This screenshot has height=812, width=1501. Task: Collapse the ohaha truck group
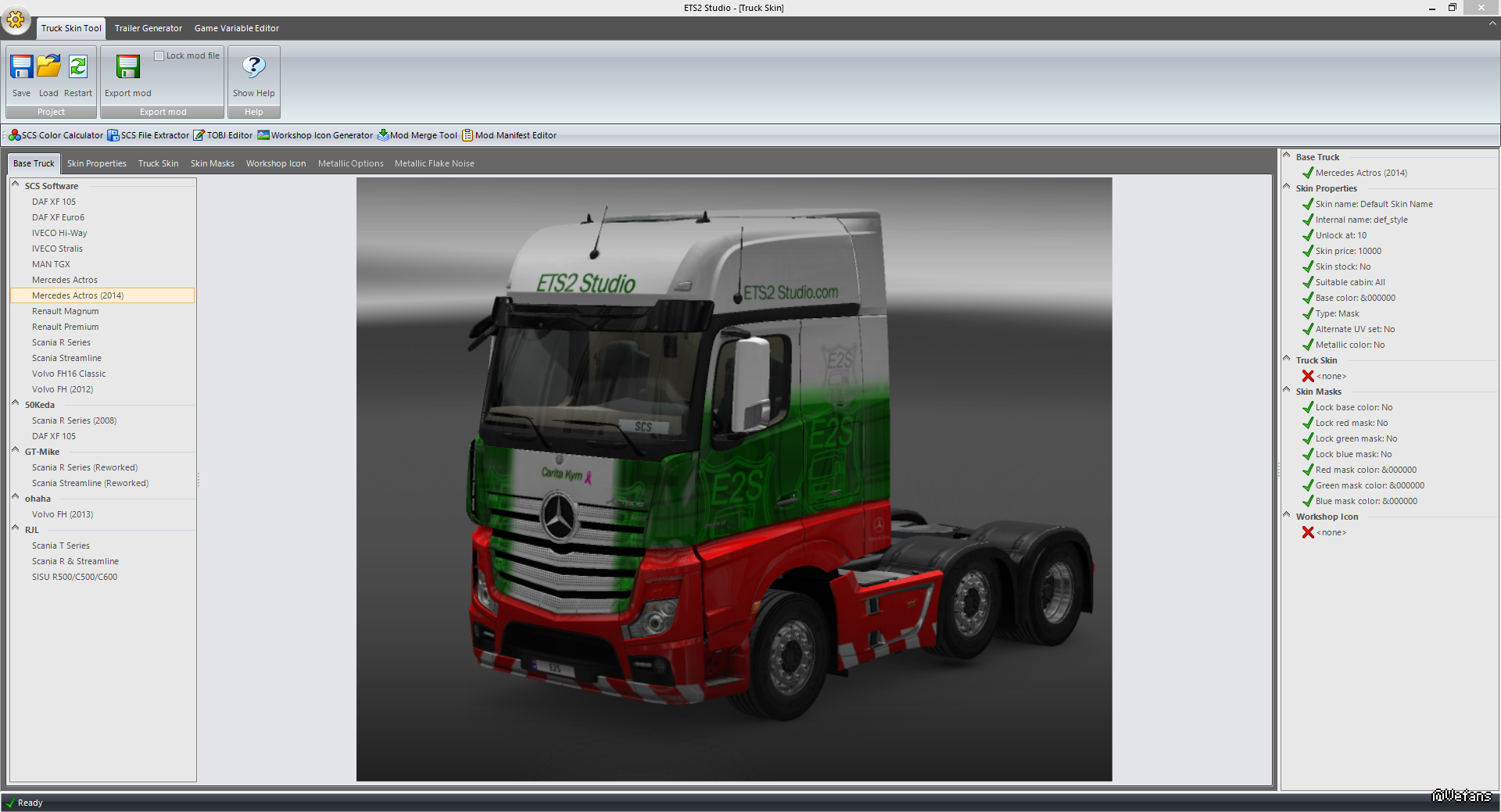[x=16, y=497]
